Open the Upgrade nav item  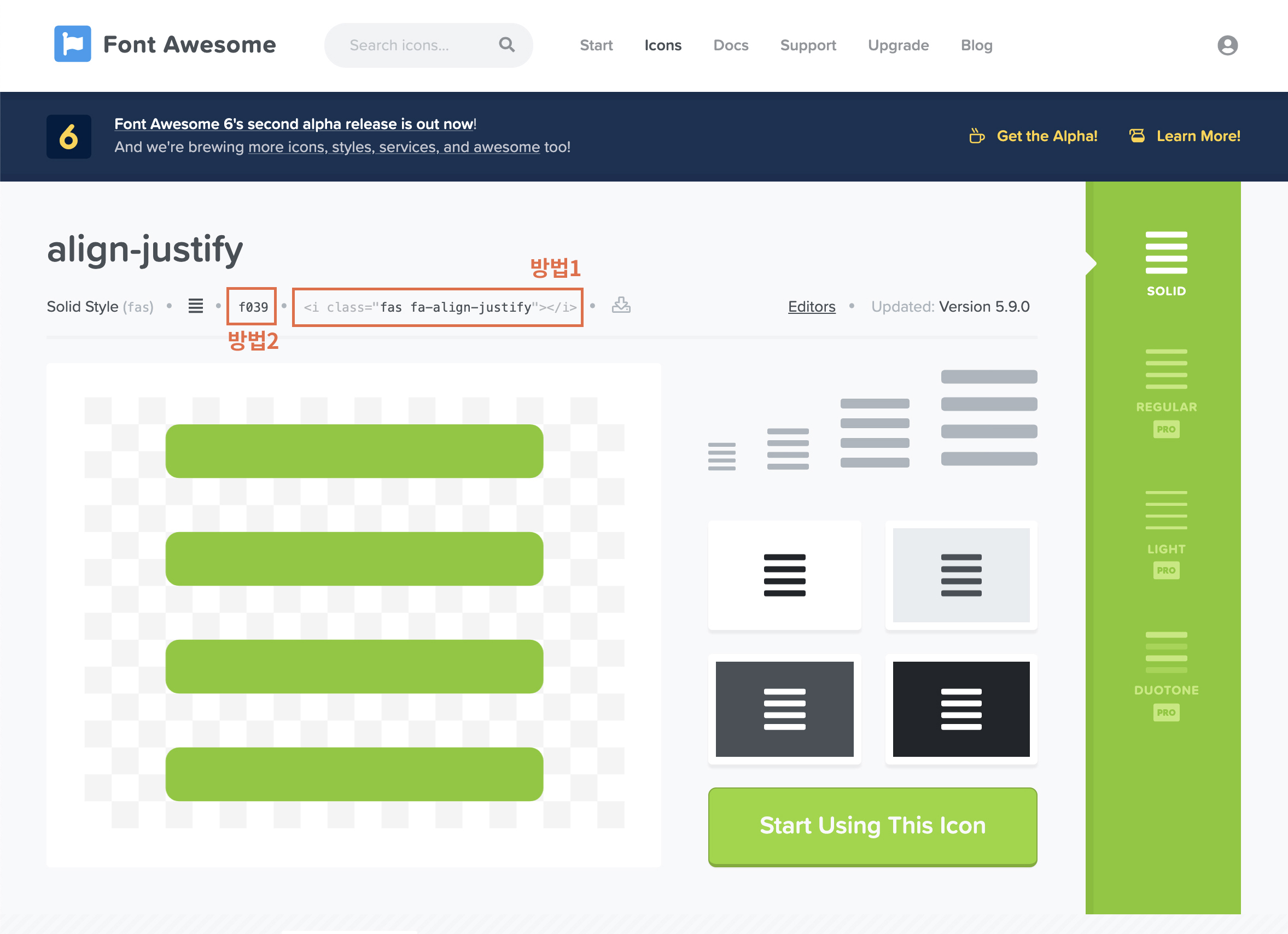tap(898, 45)
